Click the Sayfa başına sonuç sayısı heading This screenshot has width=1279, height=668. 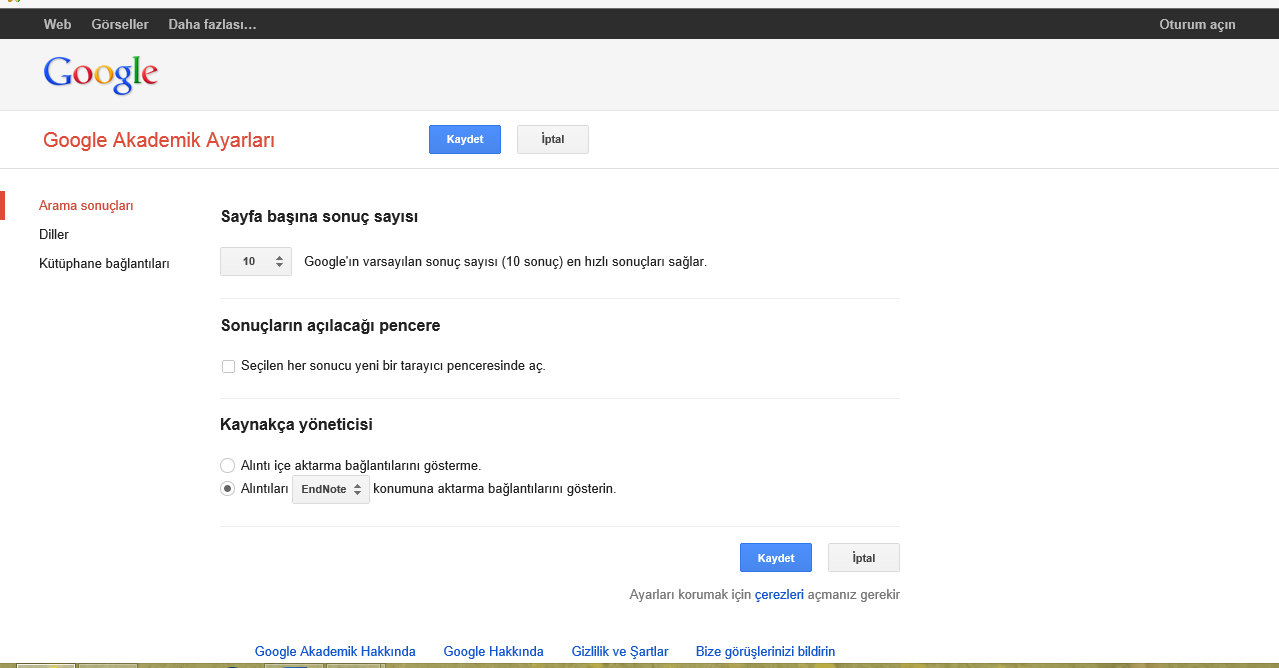click(319, 216)
